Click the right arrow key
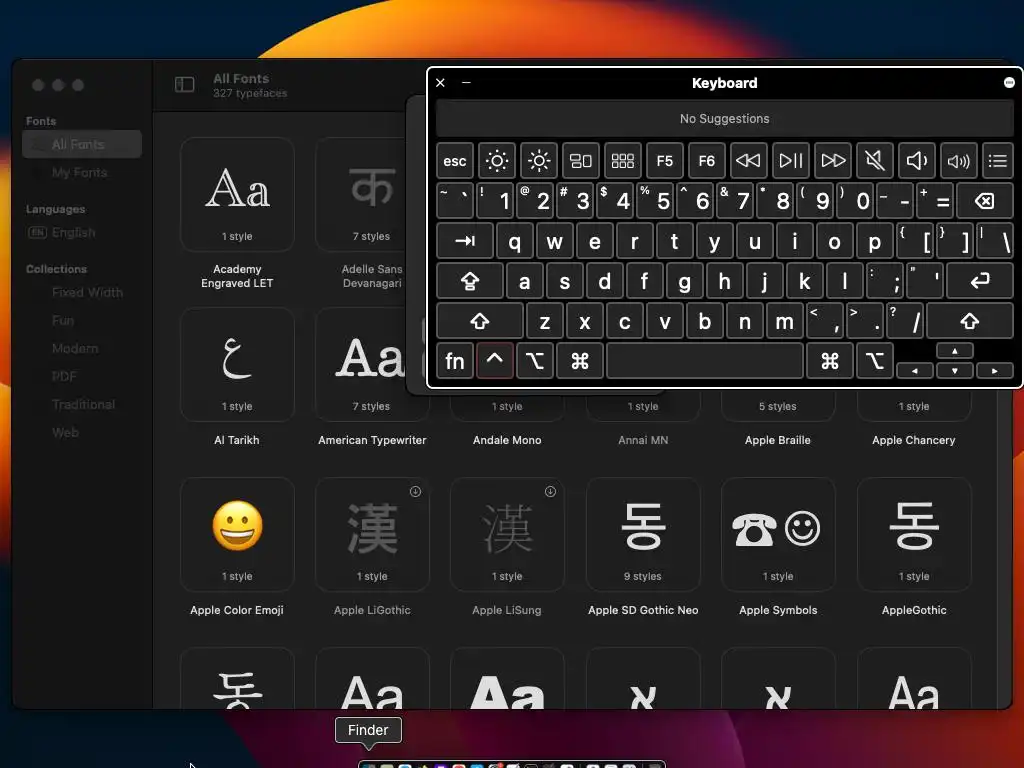1024x768 pixels. point(995,371)
